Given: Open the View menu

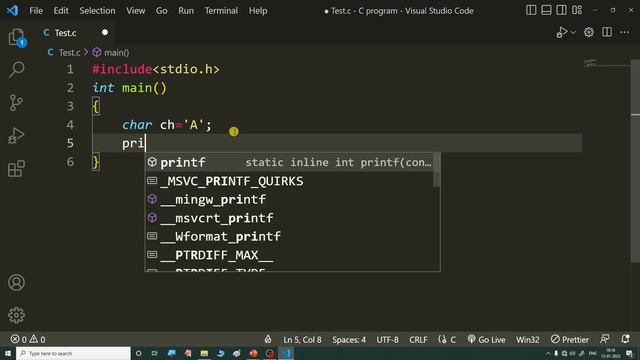Looking at the screenshot, I should point(136,11).
